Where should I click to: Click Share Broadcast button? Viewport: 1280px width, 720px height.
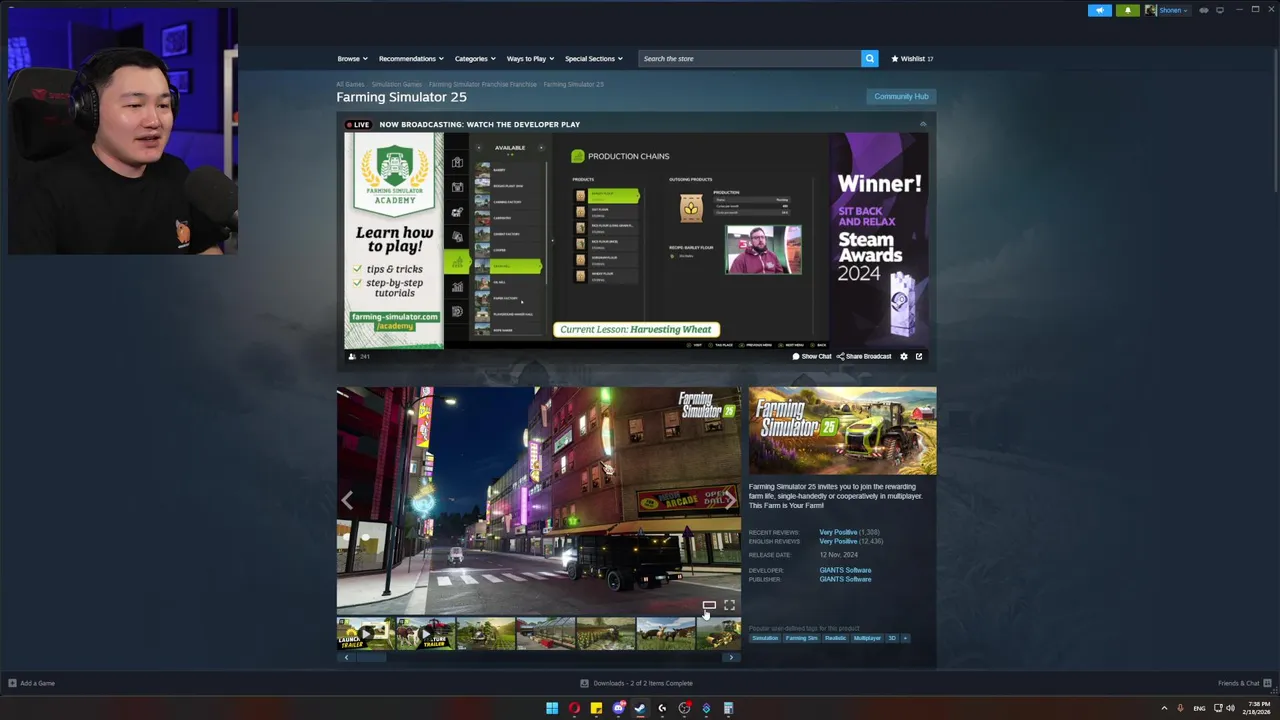(864, 356)
